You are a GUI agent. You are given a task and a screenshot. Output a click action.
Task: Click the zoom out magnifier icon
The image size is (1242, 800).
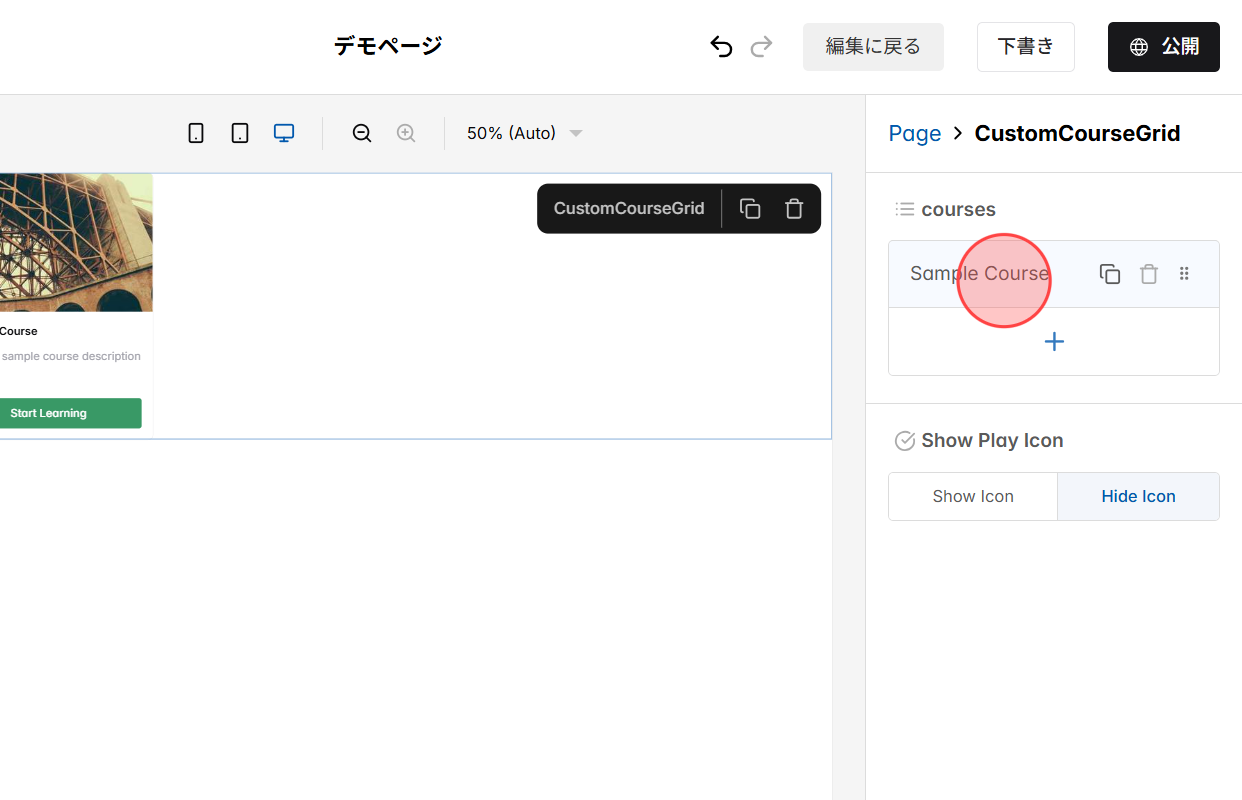pyautogui.click(x=361, y=132)
